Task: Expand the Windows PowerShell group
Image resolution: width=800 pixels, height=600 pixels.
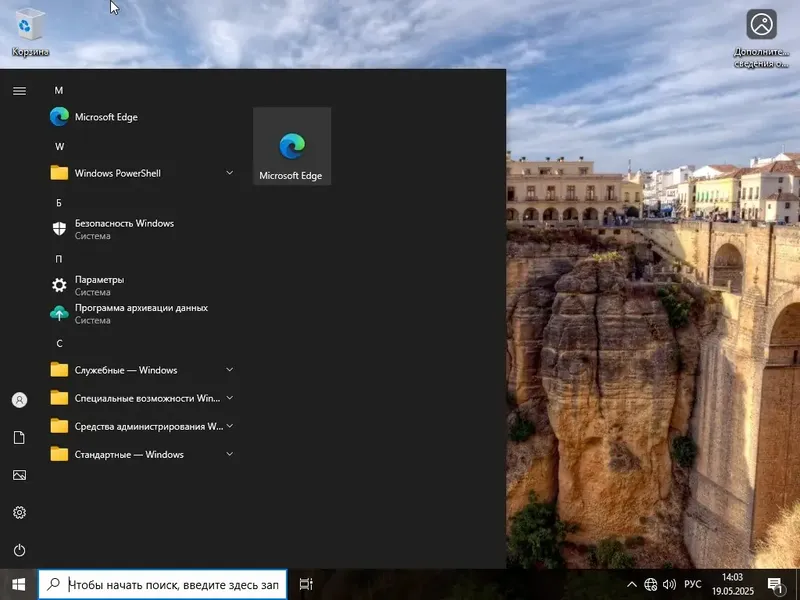Action: click(229, 172)
